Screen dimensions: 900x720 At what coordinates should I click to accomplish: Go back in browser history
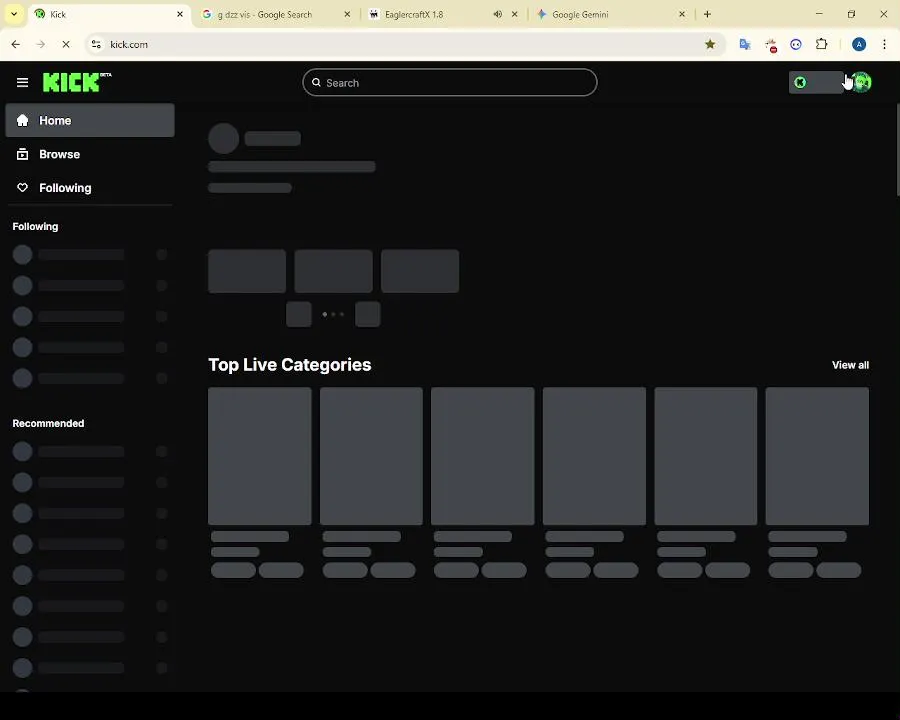click(15, 44)
